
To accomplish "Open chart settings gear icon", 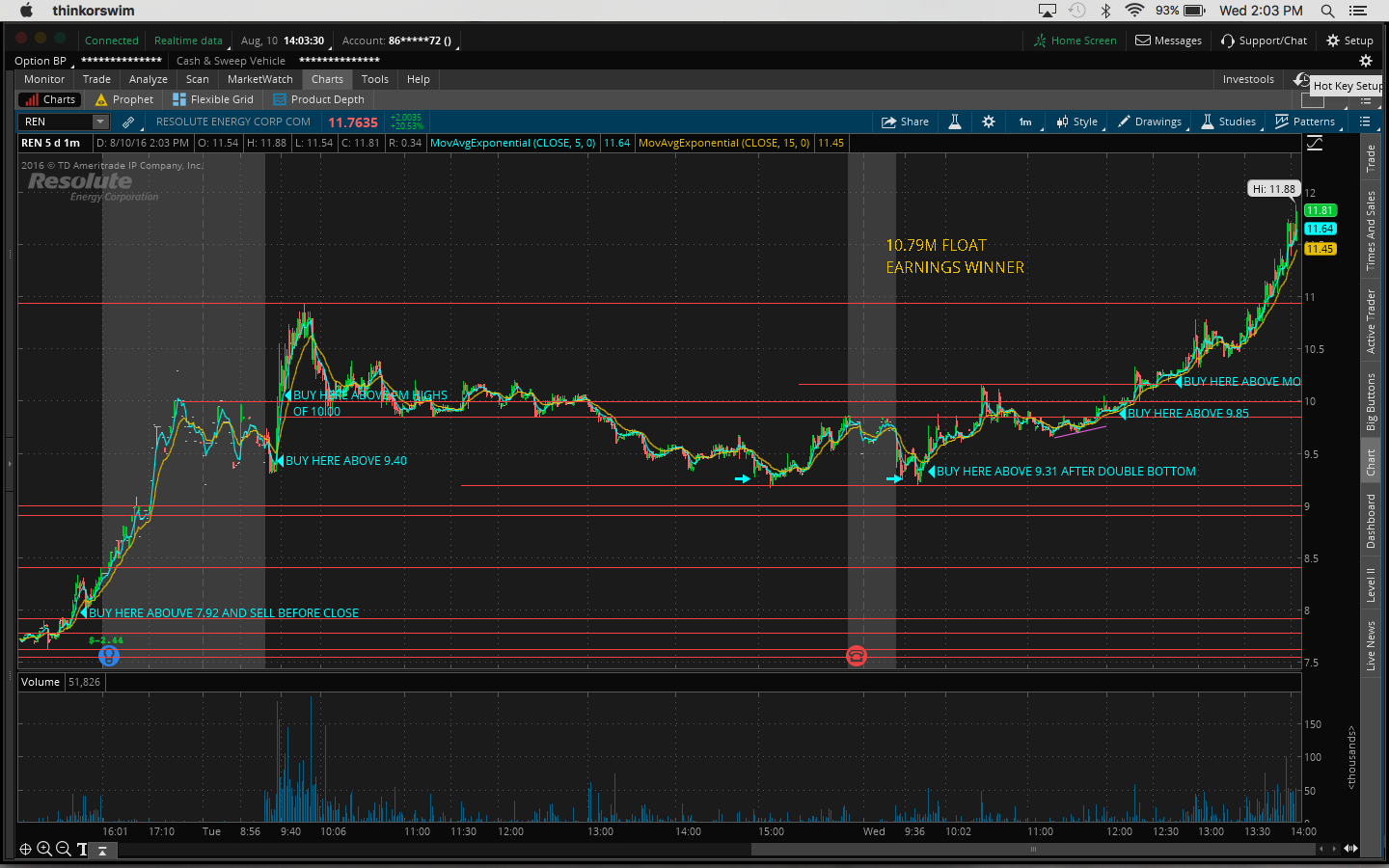I will coord(989,122).
